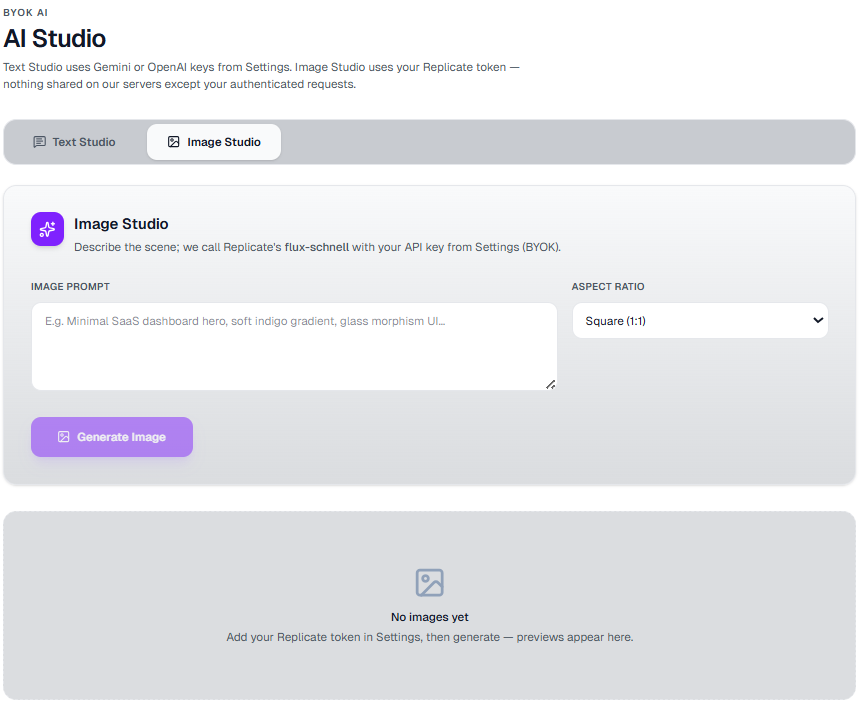Focus the image prompt text area

click(294, 346)
